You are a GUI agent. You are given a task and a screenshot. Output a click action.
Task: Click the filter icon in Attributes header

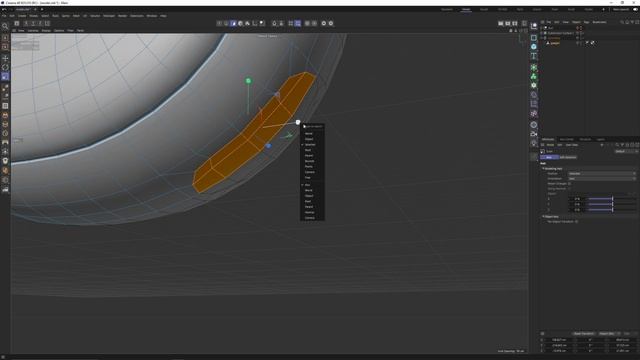coord(622,145)
